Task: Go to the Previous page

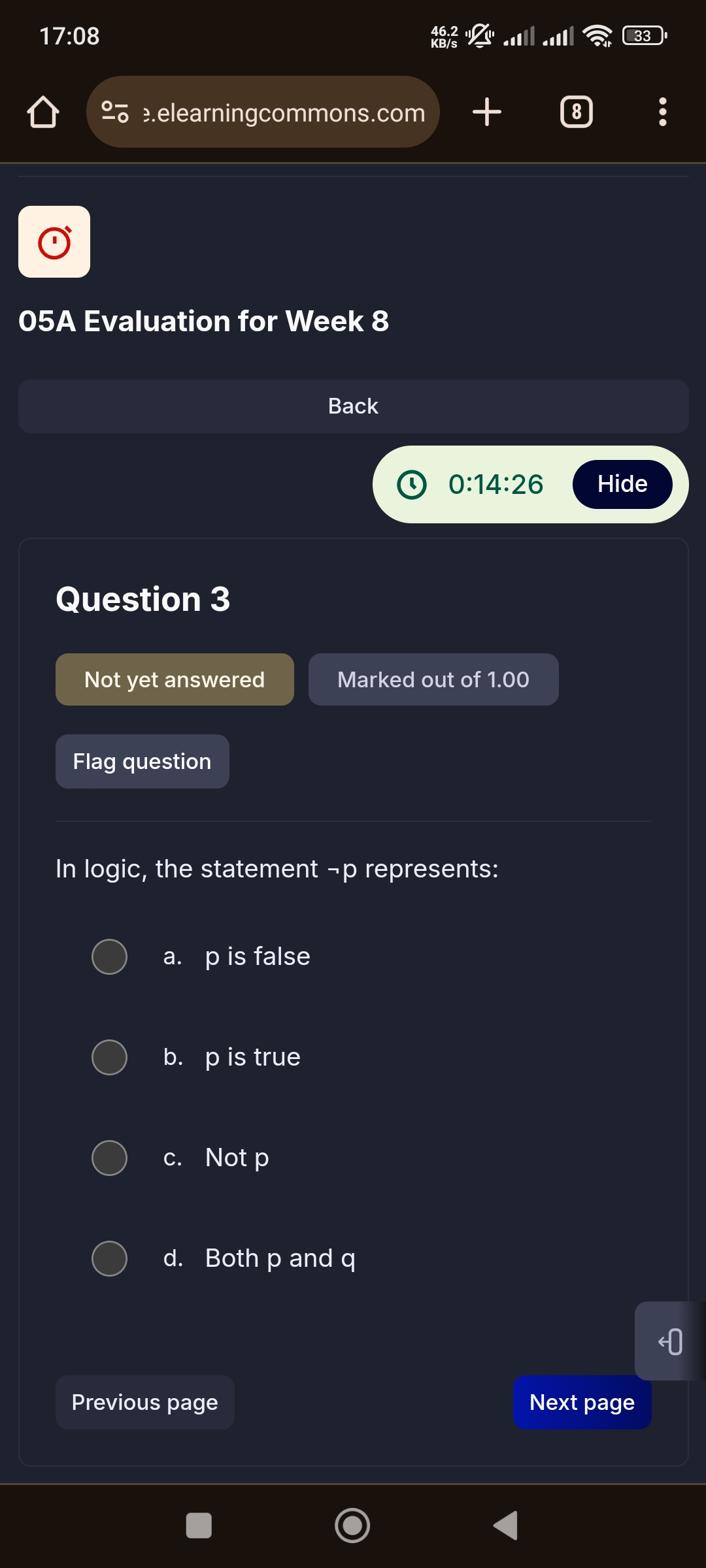Action: [144, 1402]
